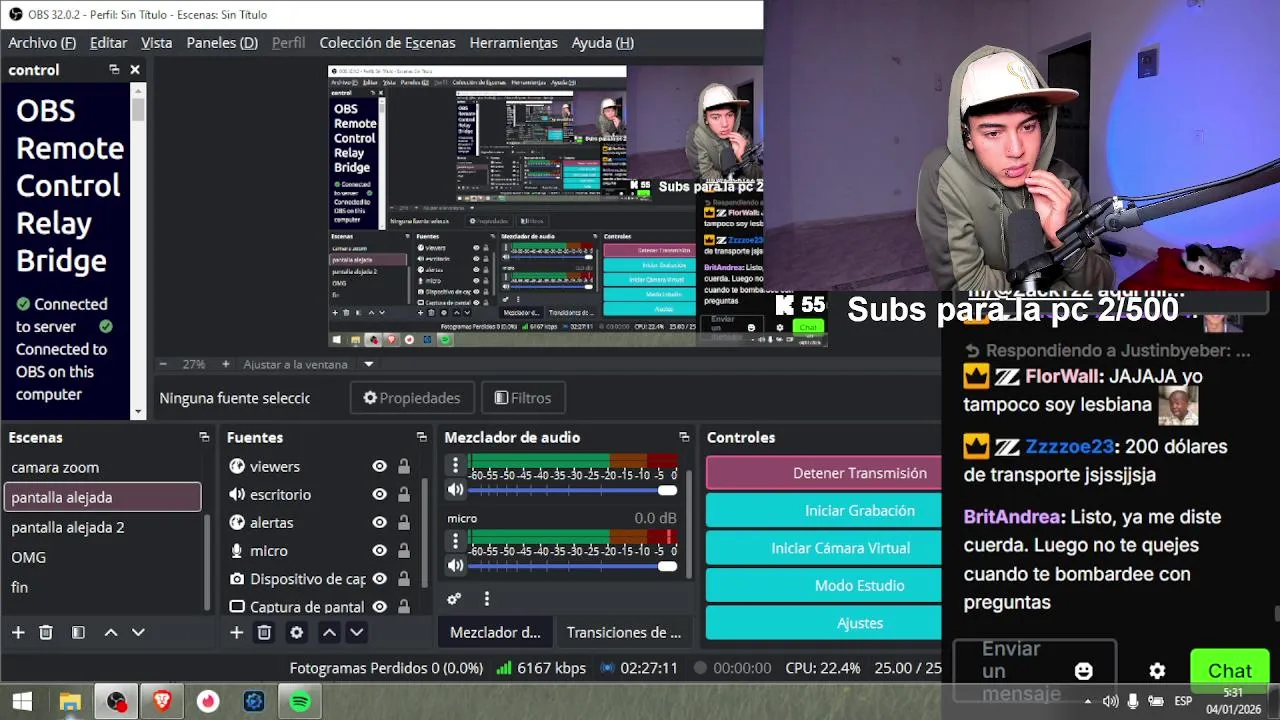Adjust first channel volume slider
This screenshot has width=1280, height=720.
point(573,490)
